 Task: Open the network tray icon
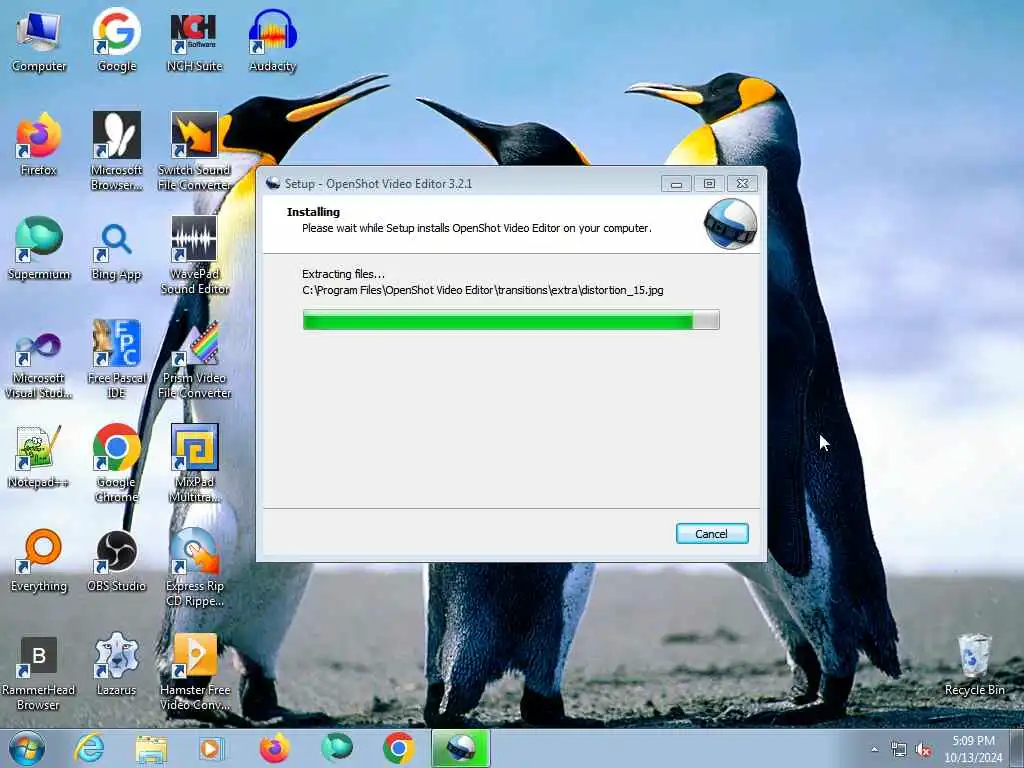(x=899, y=750)
